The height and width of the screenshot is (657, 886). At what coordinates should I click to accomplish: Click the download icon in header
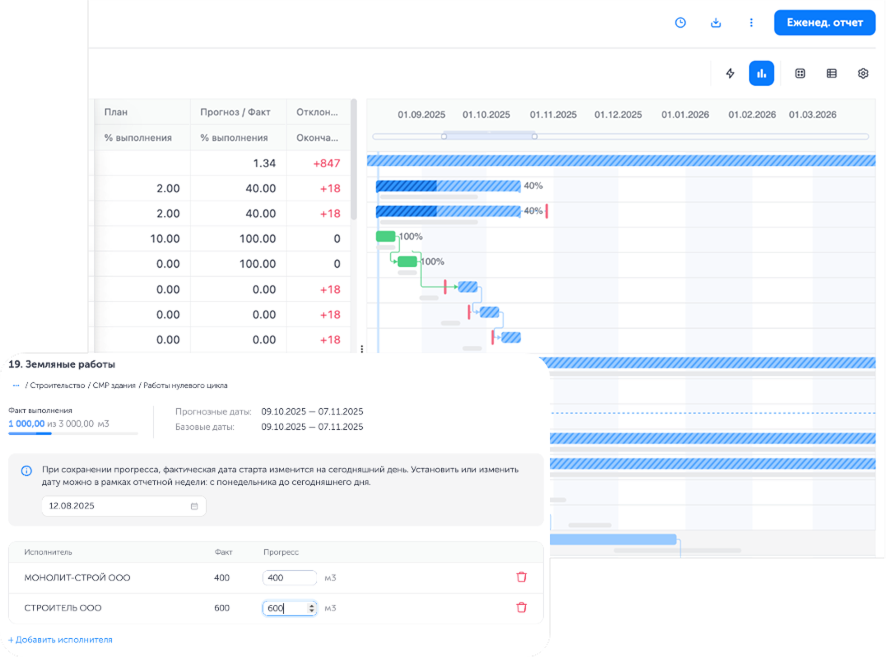point(715,22)
